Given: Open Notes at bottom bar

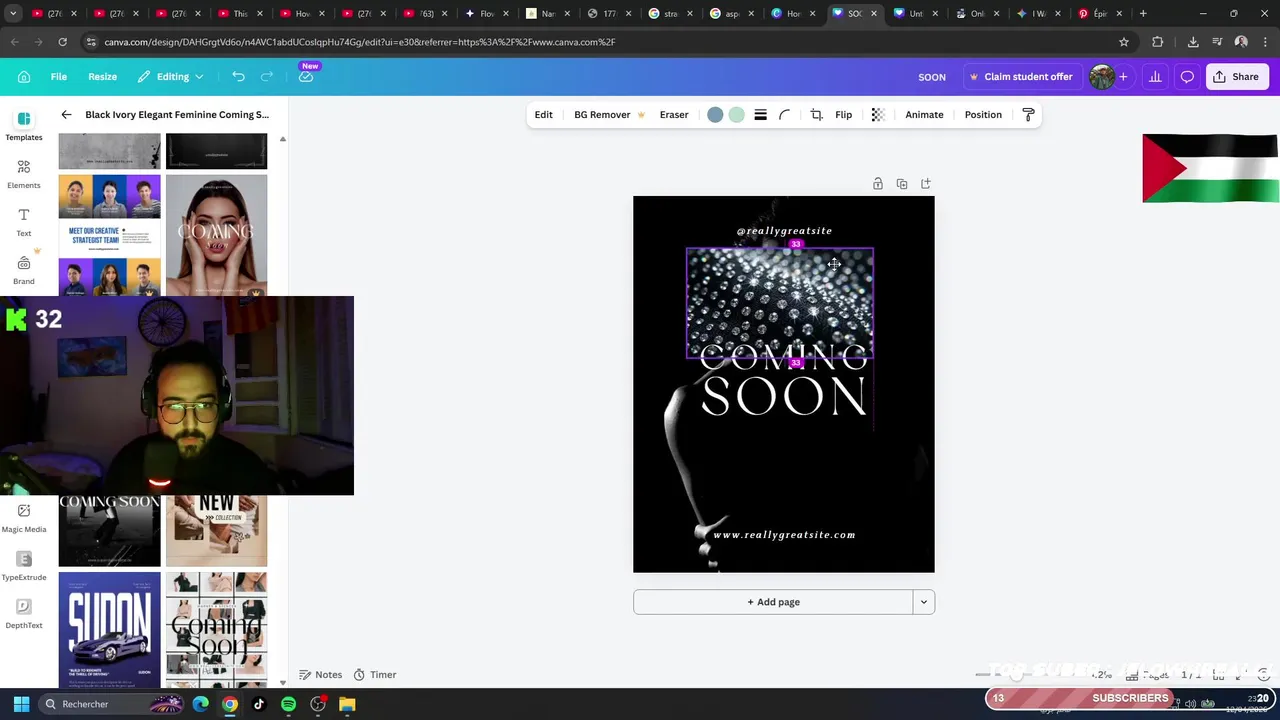Looking at the screenshot, I should (x=320, y=675).
